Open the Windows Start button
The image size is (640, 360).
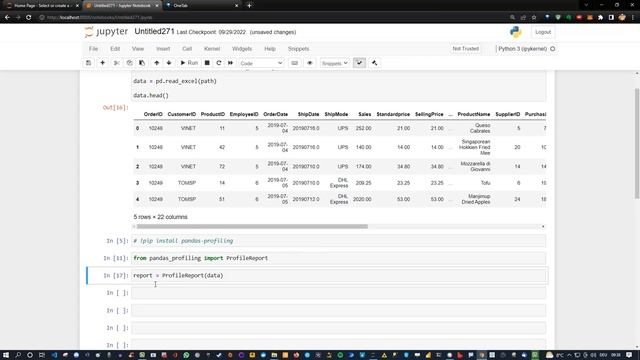pyautogui.click(x=6, y=355)
